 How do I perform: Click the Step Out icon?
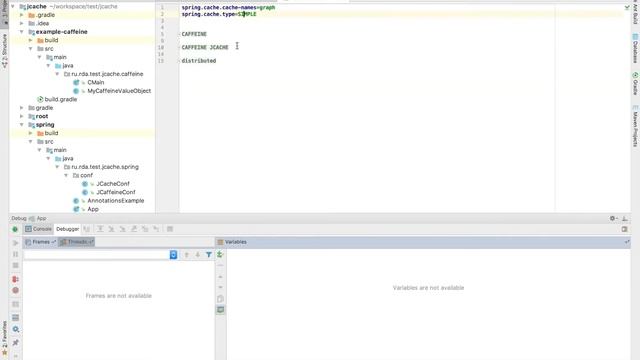tap(134, 229)
